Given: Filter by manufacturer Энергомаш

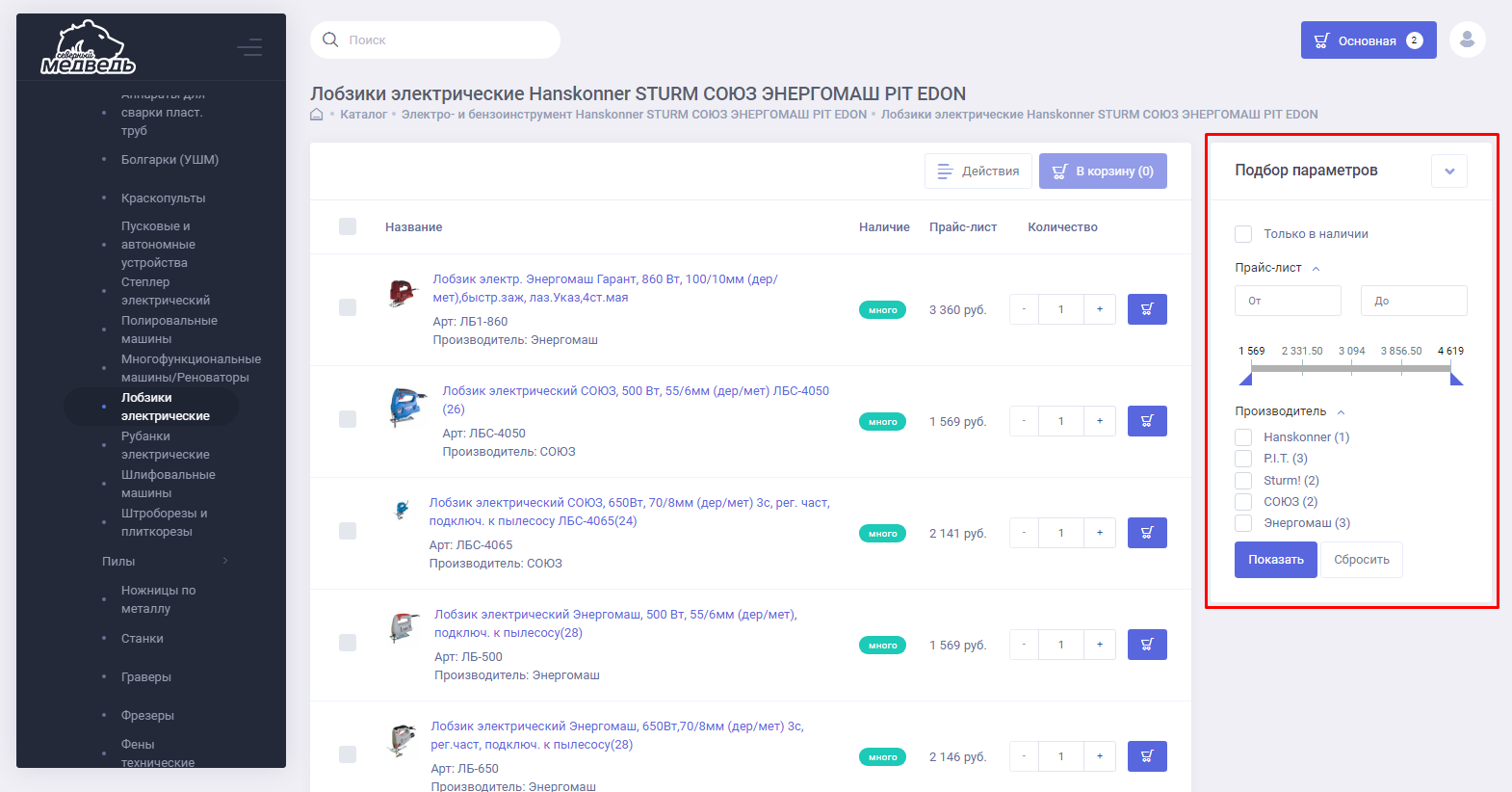Looking at the screenshot, I should click(x=1243, y=523).
